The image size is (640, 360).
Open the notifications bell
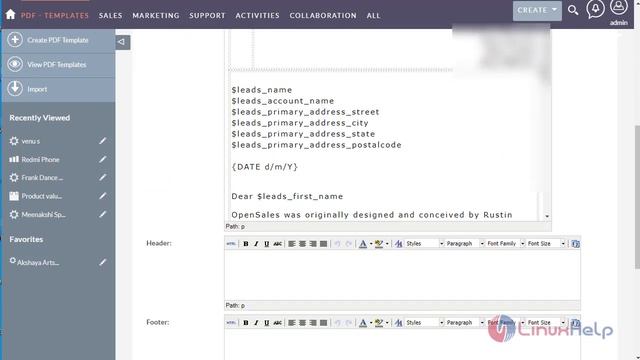[x=595, y=9]
